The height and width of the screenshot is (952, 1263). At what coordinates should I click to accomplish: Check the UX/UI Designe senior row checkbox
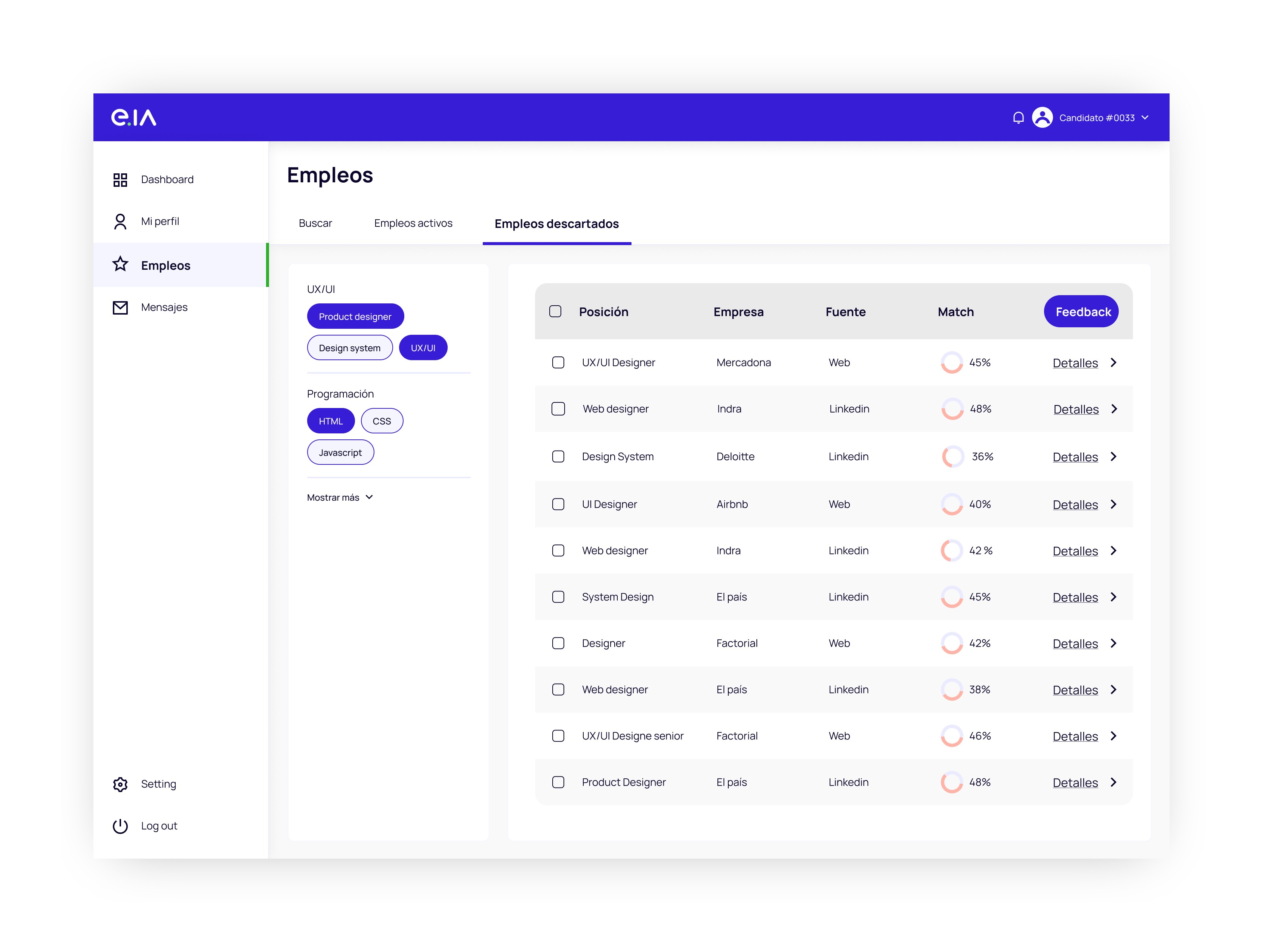pyautogui.click(x=558, y=736)
